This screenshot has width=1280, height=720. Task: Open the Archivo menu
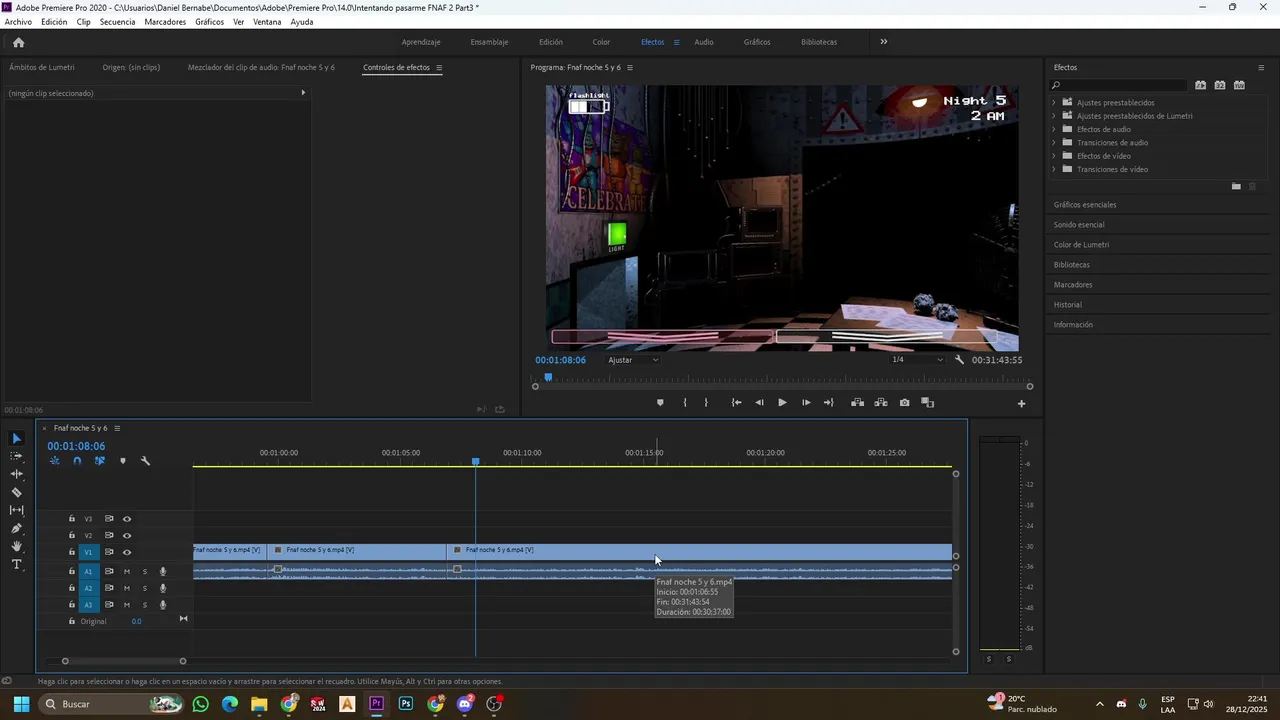tap(18, 22)
